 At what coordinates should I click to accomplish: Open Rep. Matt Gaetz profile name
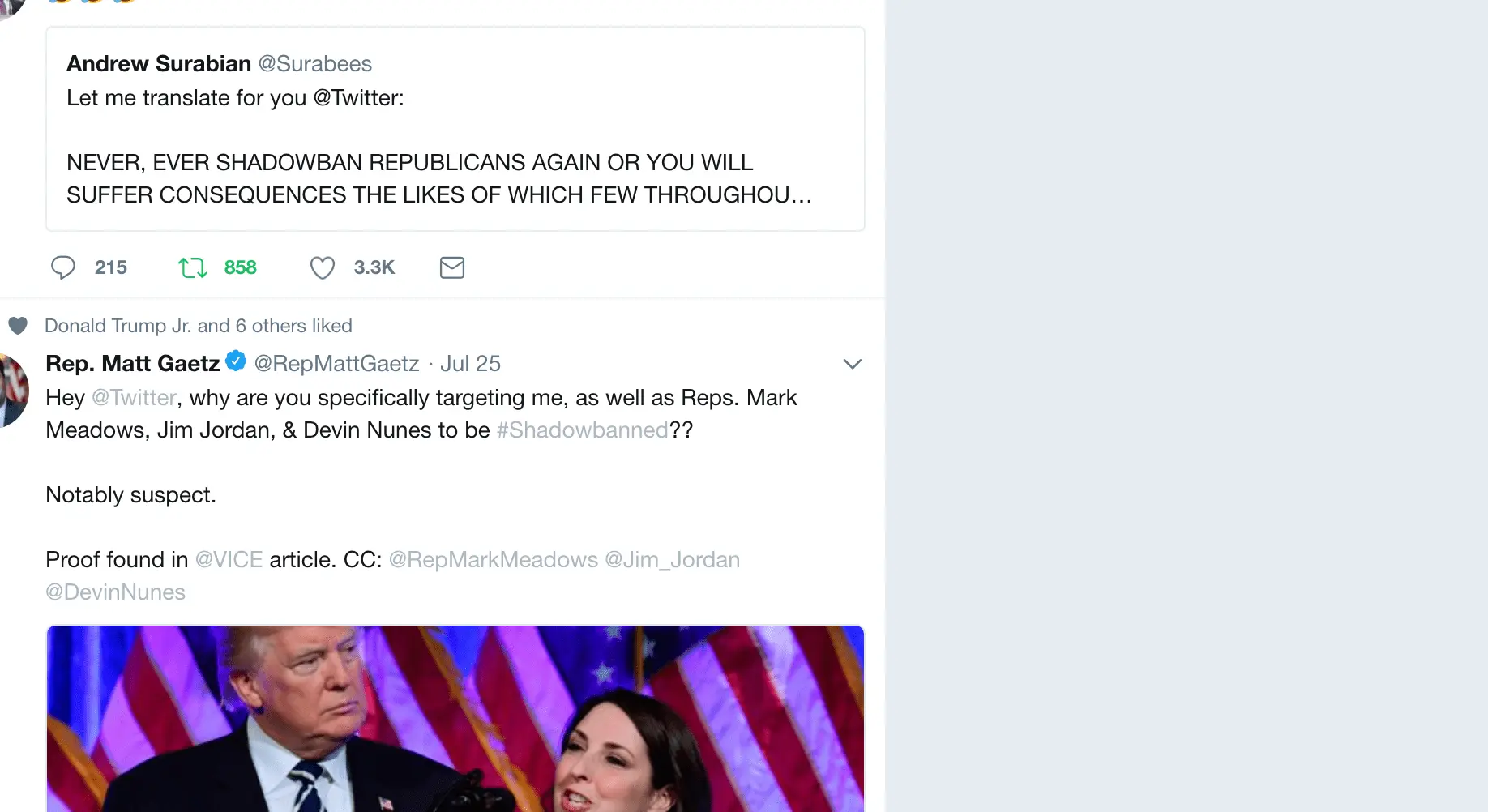coord(133,364)
